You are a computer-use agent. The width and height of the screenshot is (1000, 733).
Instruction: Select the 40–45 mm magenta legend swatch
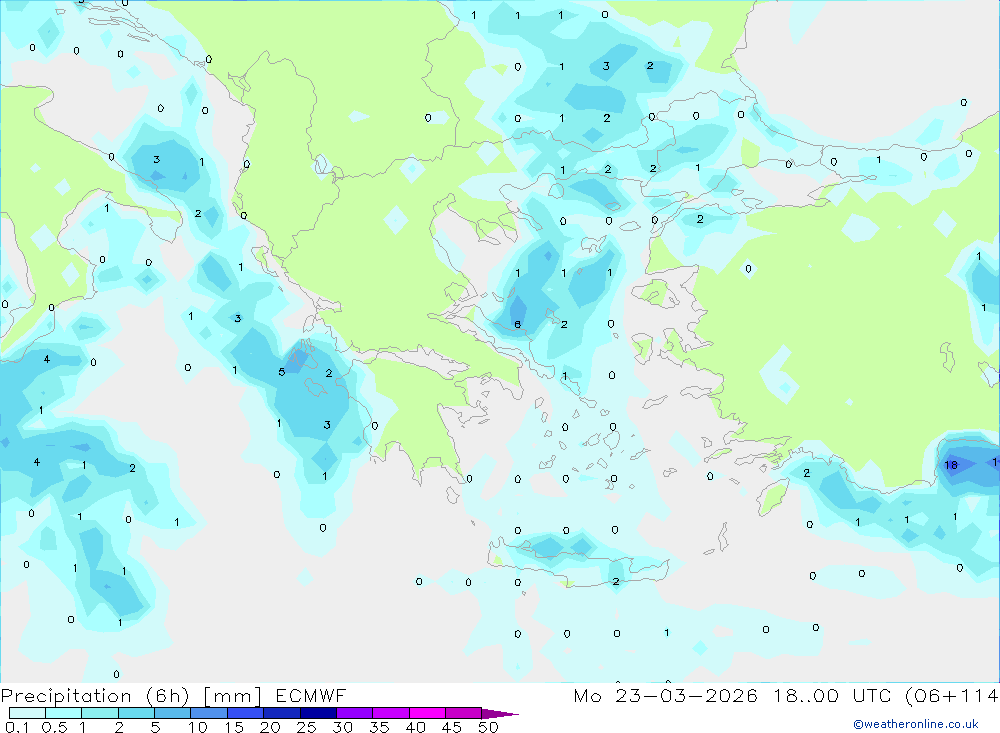click(x=427, y=713)
